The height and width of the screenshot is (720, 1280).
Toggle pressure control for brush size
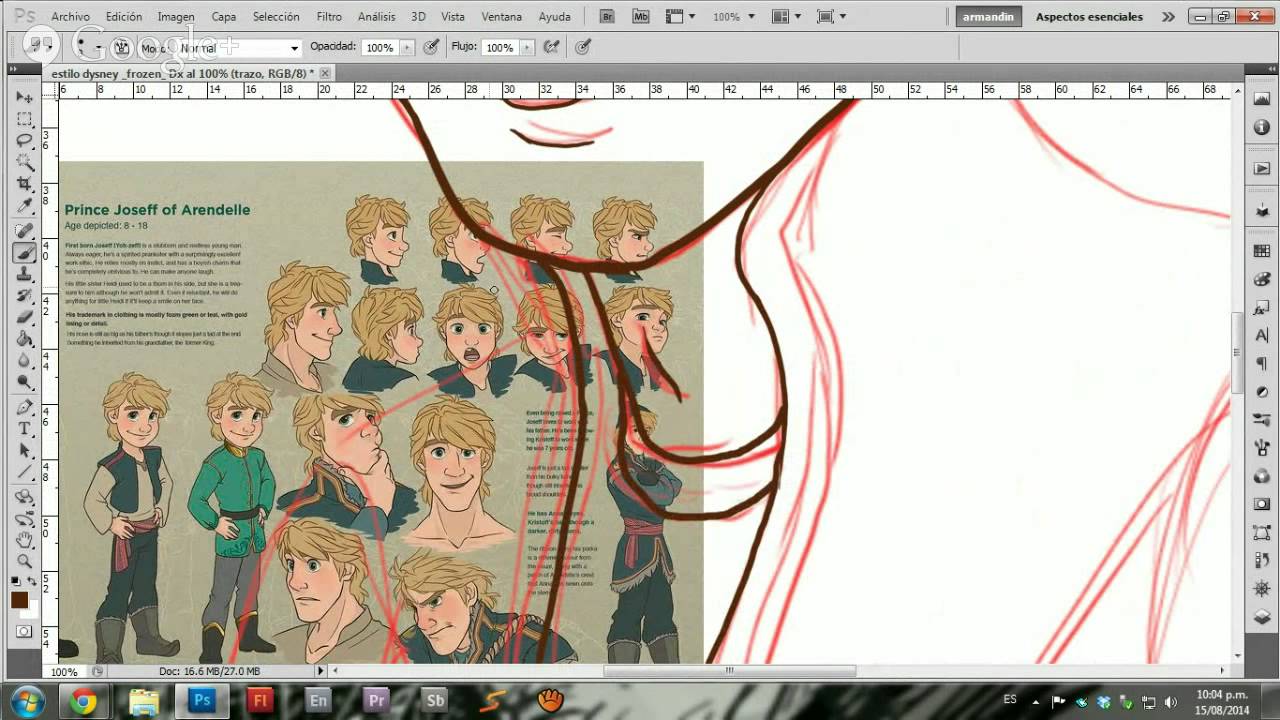[583, 47]
